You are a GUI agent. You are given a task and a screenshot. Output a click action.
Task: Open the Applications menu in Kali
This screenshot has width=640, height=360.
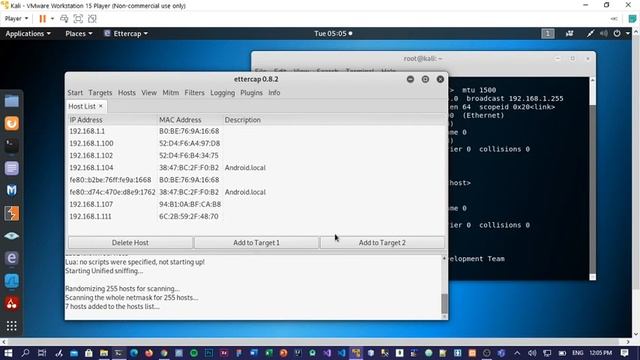(28, 33)
